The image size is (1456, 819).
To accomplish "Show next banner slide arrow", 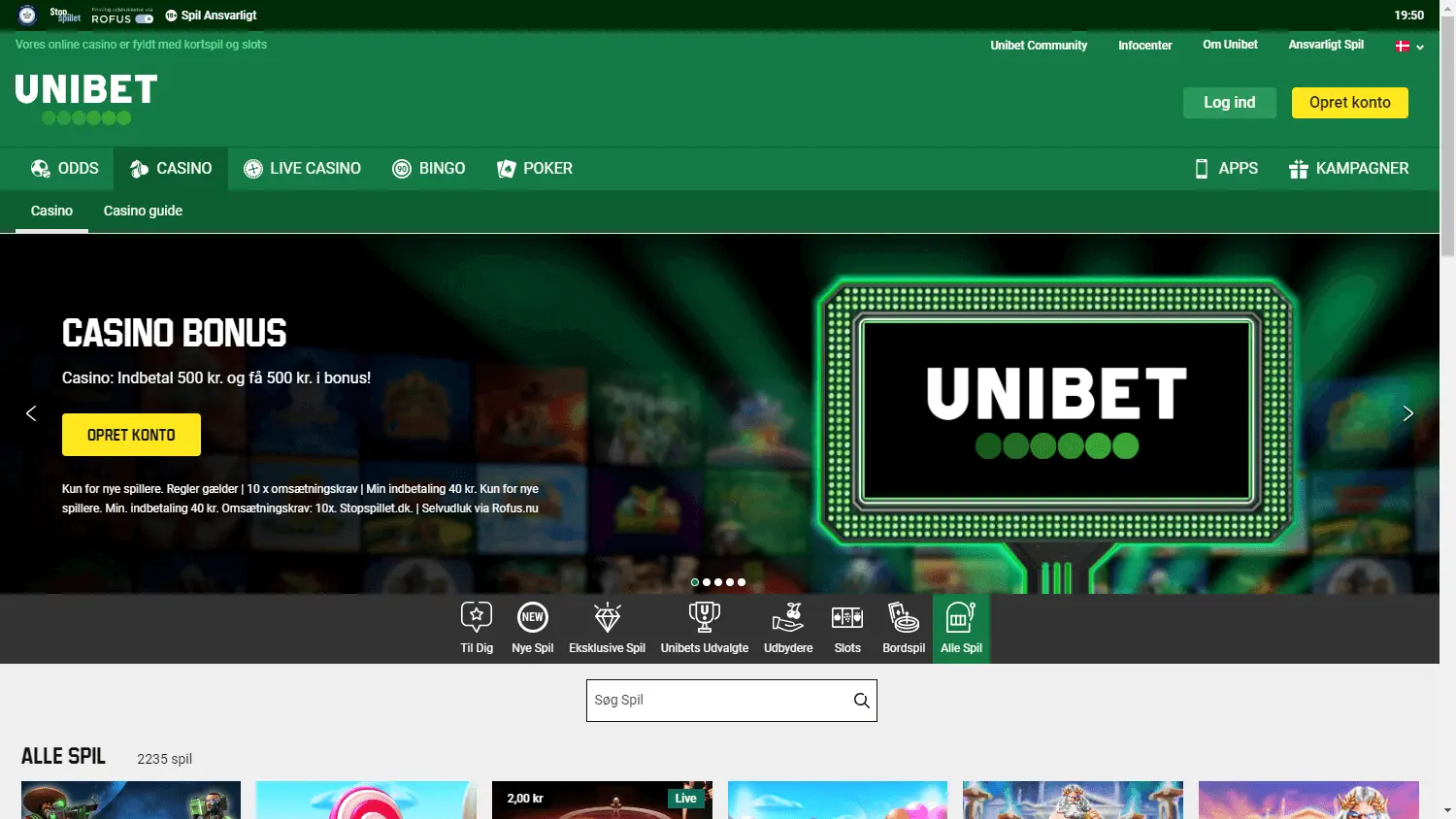I will [1407, 413].
